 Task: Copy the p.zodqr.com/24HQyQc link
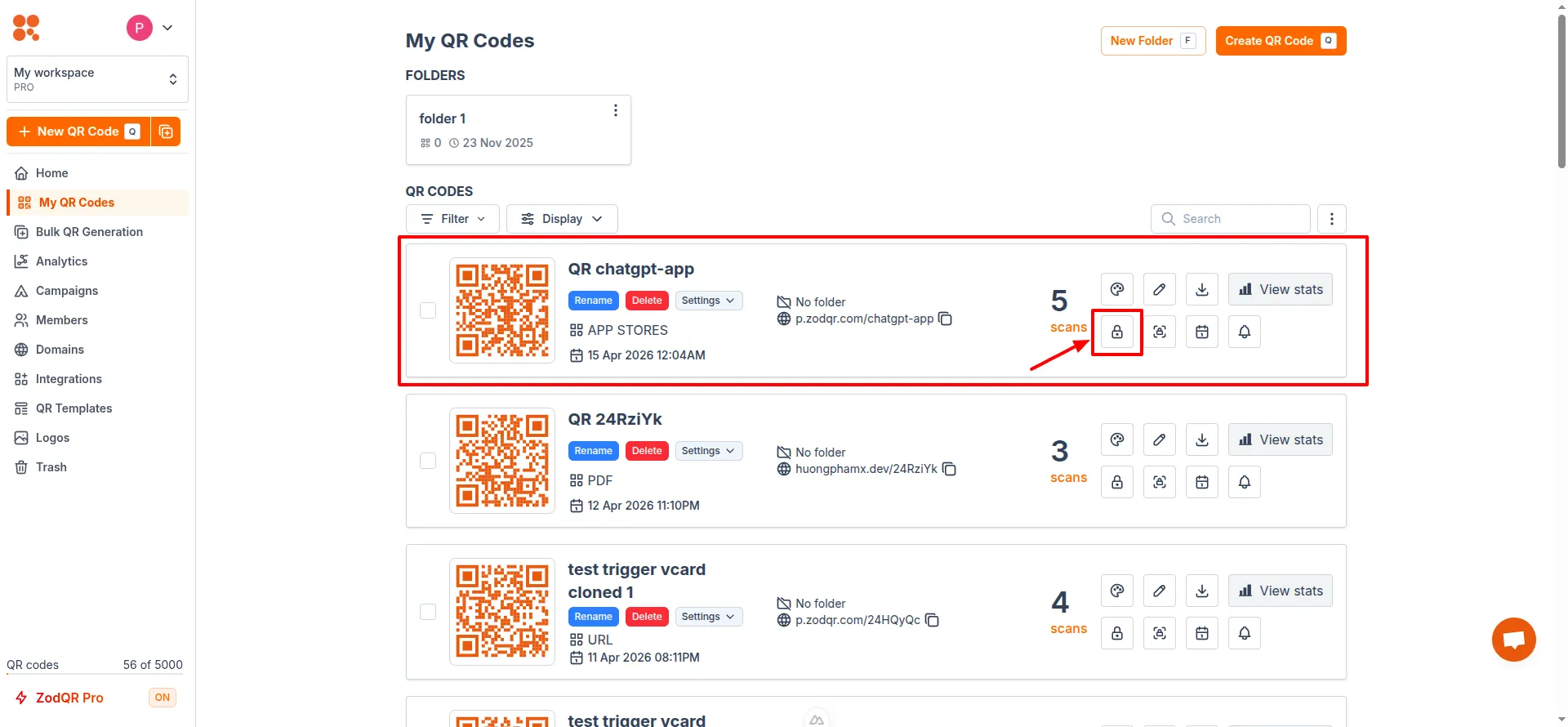933,620
